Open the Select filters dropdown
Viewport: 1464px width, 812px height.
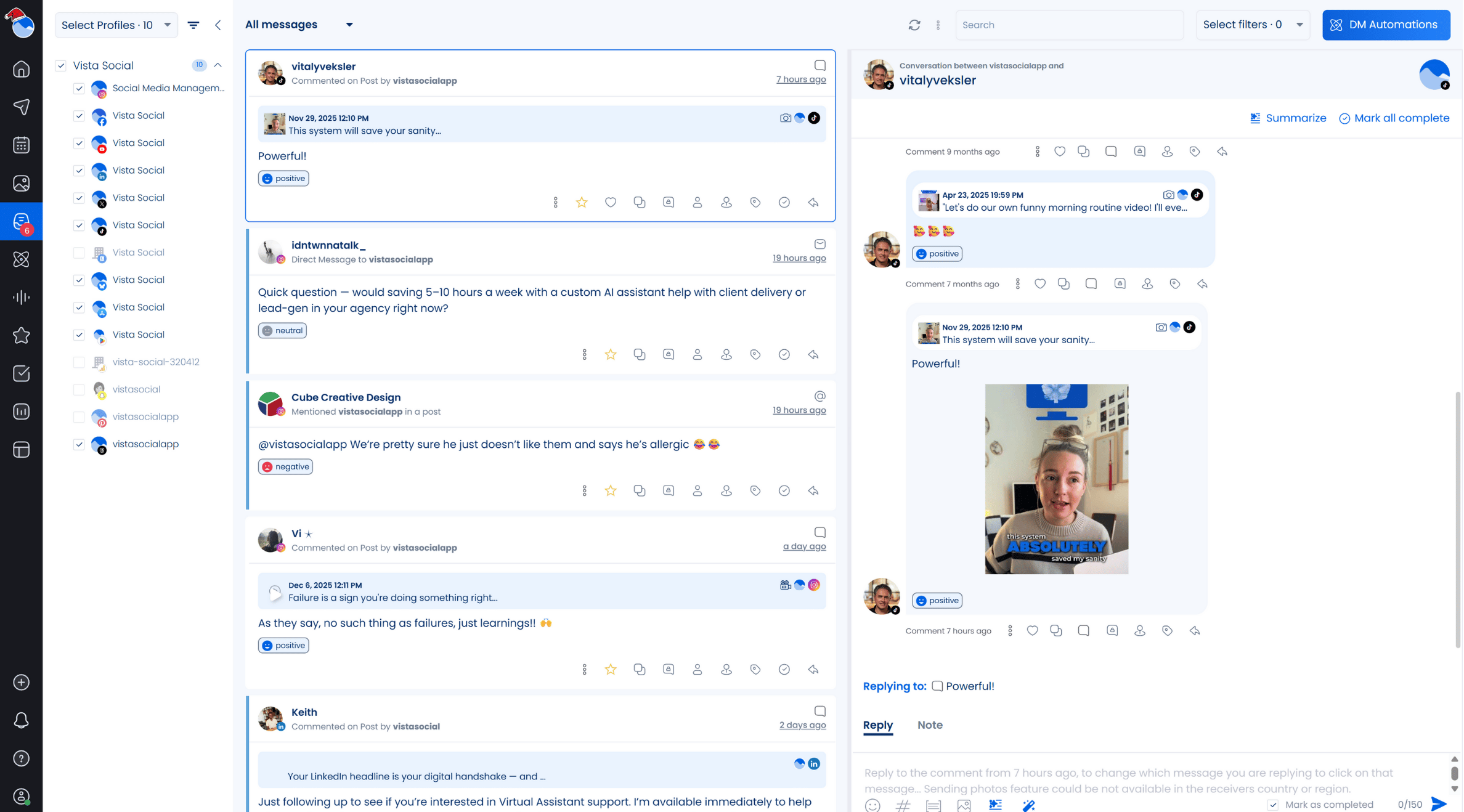point(1252,25)
